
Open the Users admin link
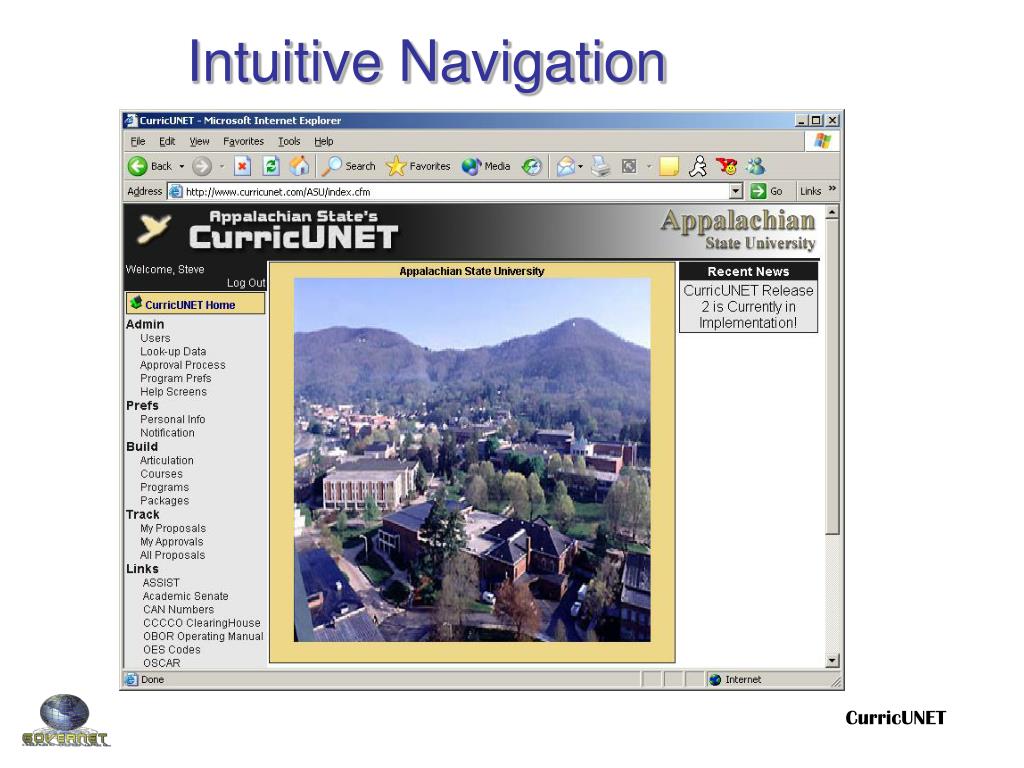[x=155, y=338]
